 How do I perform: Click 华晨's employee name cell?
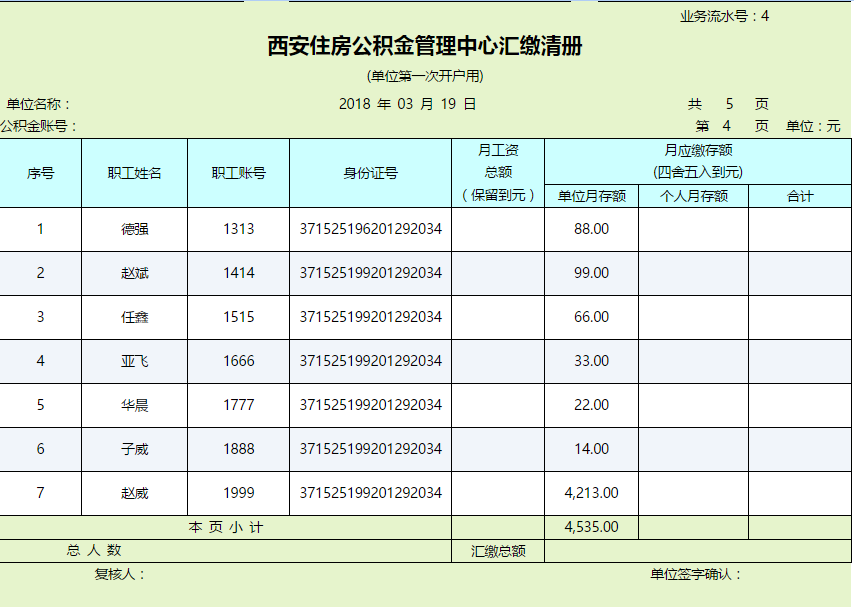click(135, 405)
